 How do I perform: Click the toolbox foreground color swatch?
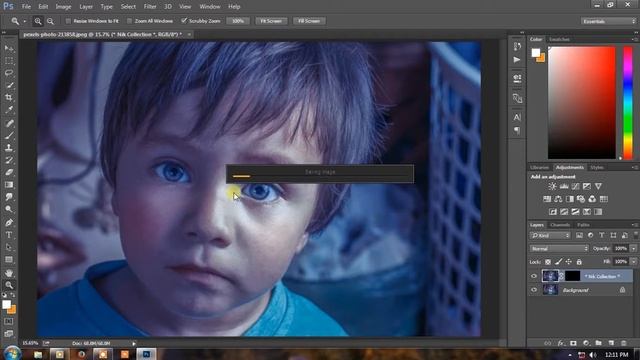[x=6, y=304]
